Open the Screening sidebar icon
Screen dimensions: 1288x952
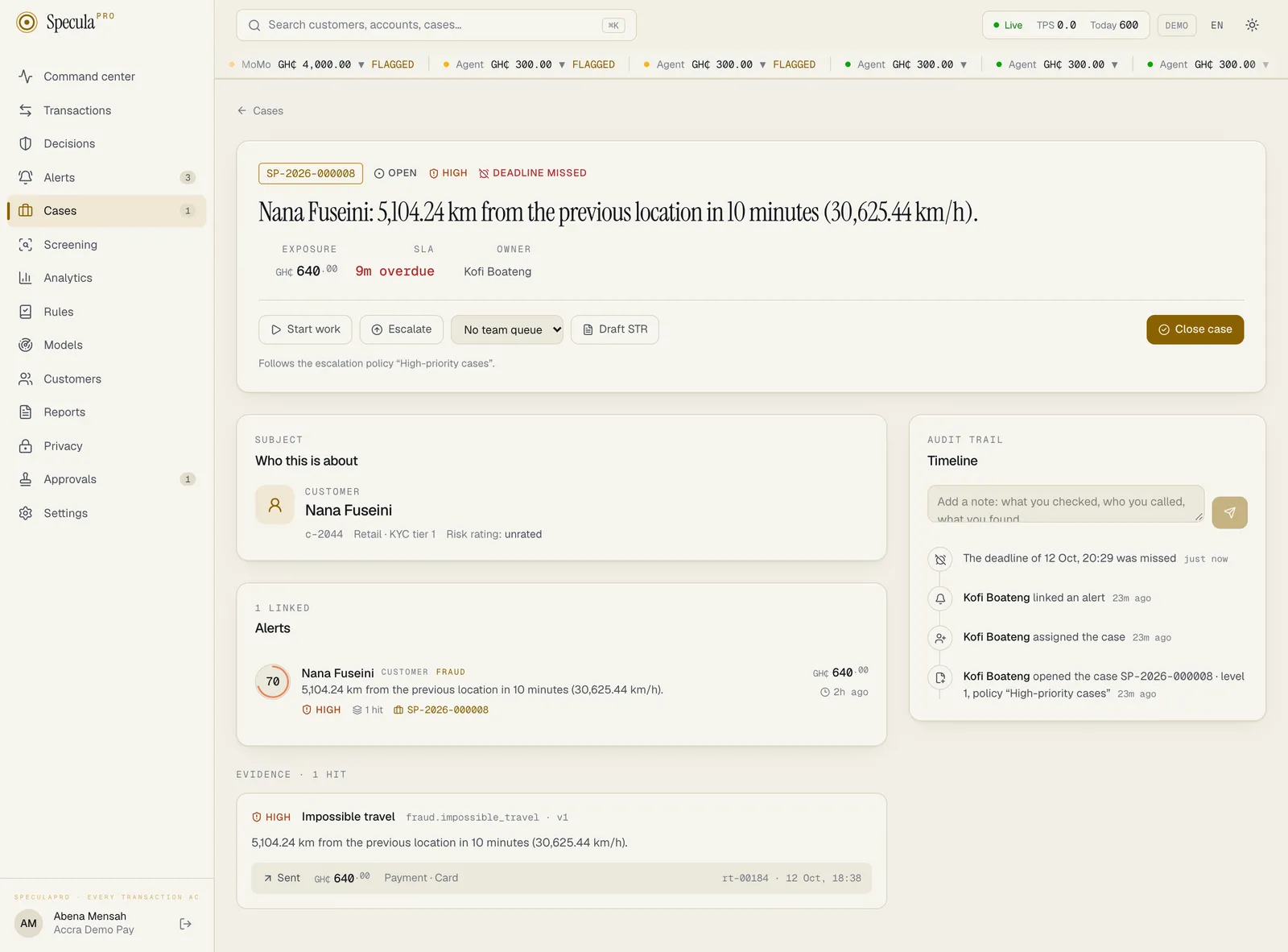(26, 245)
